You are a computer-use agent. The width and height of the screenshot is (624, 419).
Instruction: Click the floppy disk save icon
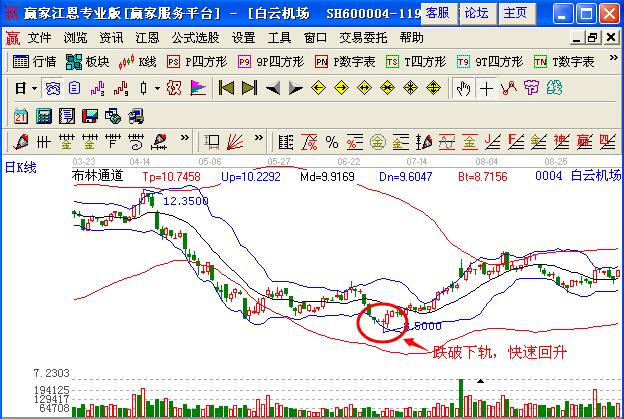click(90, 116)
